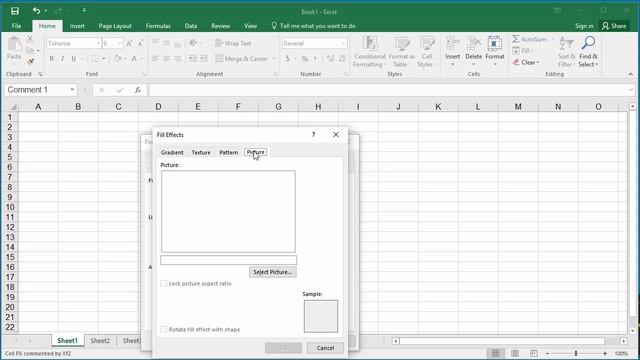
Task: Click the Select Picture button
Action: click(x=273, y=272)
